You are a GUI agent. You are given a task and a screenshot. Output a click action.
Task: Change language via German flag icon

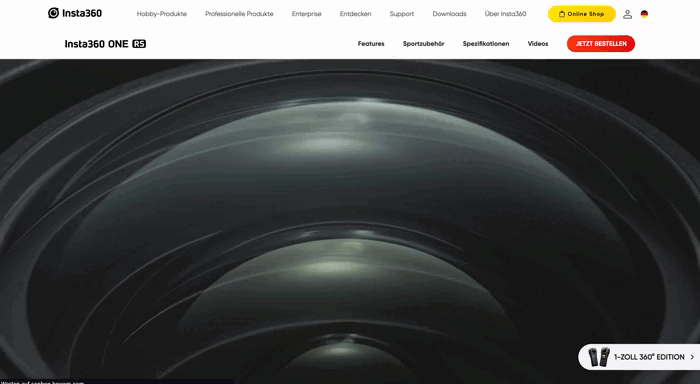(644, 14)
